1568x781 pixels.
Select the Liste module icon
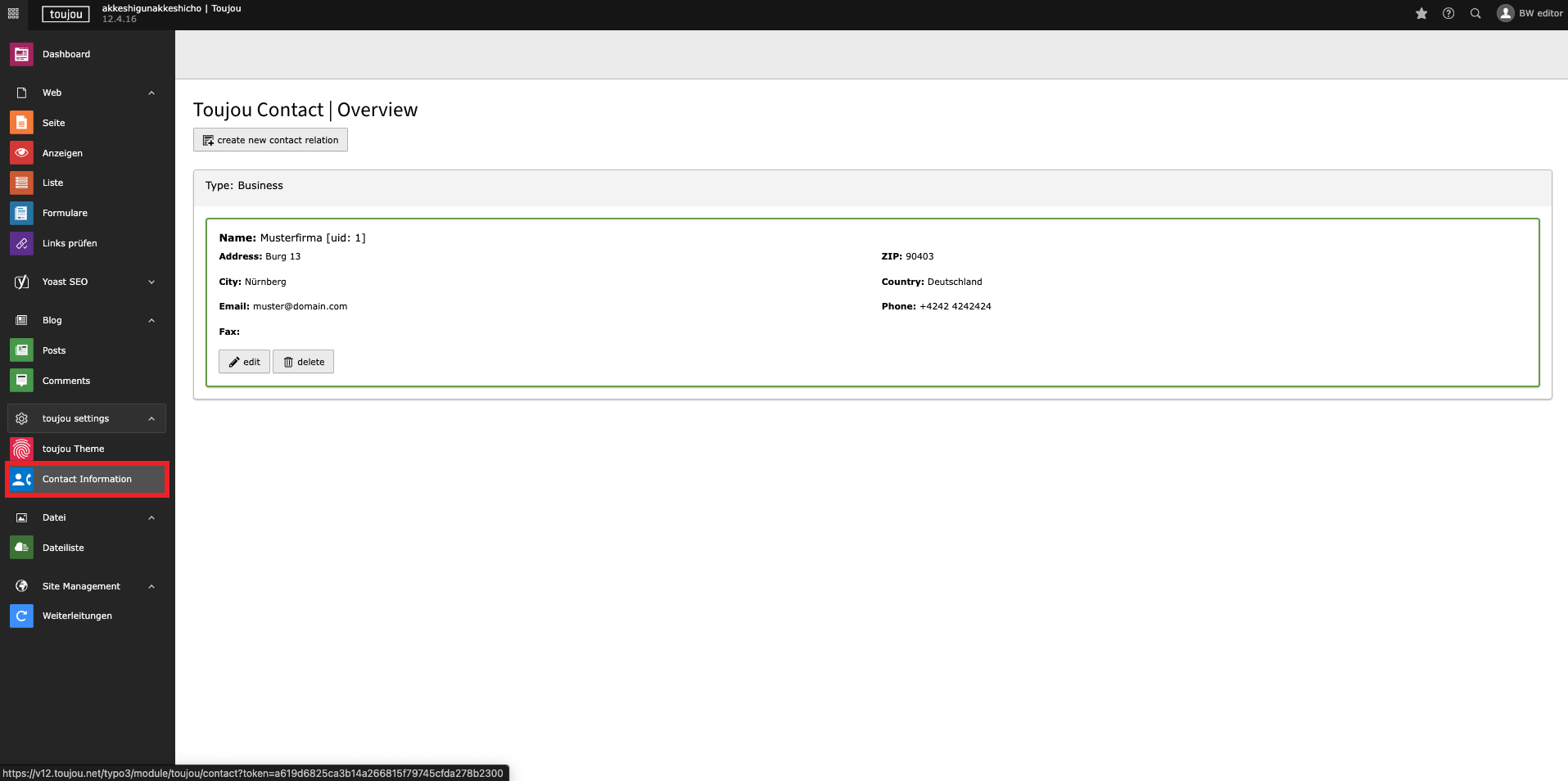tap(21, 183)
